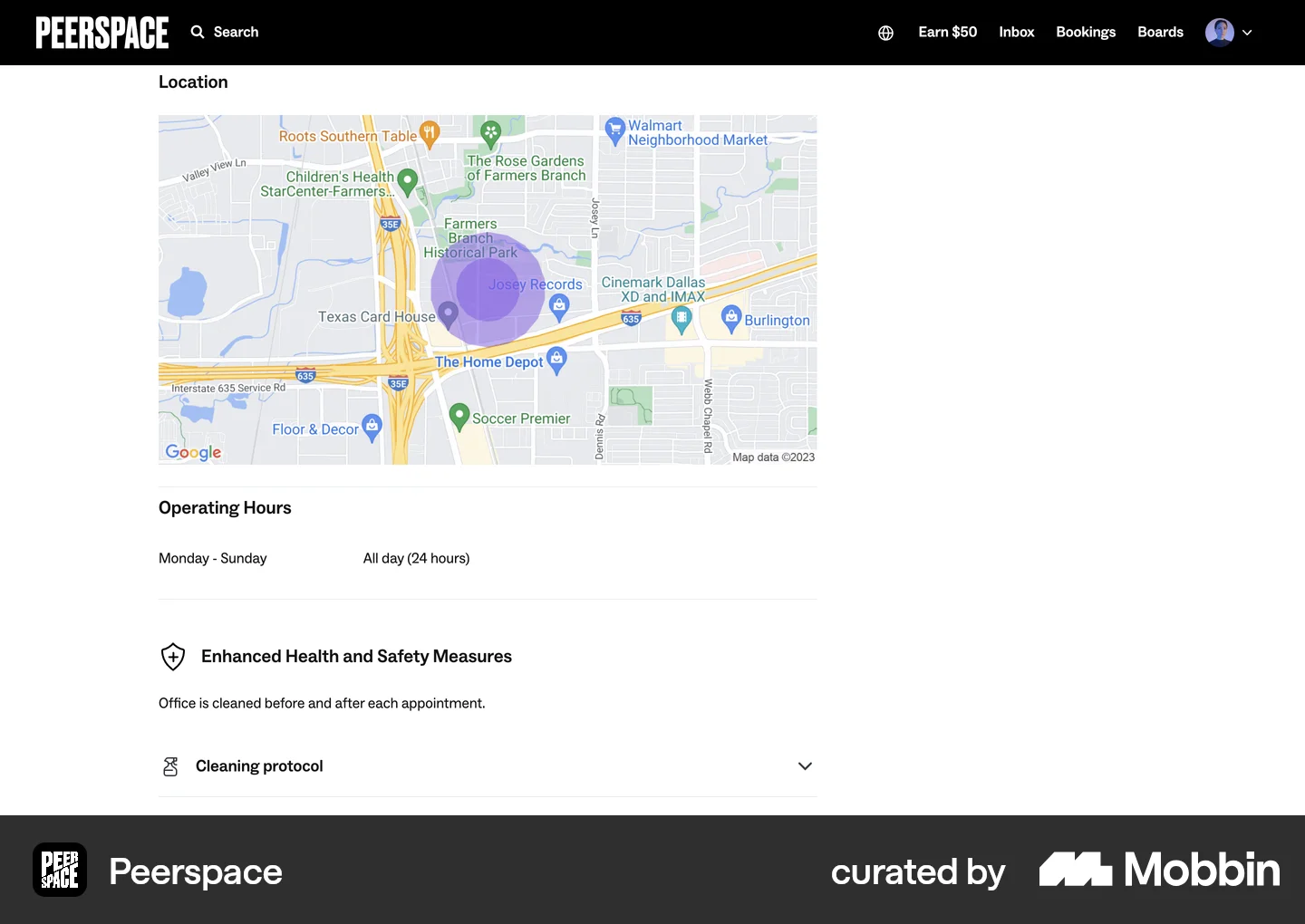The height and width of the screenshot is (924, 1305).
Task: Click the Texas Card House pin
Action: 448,314
